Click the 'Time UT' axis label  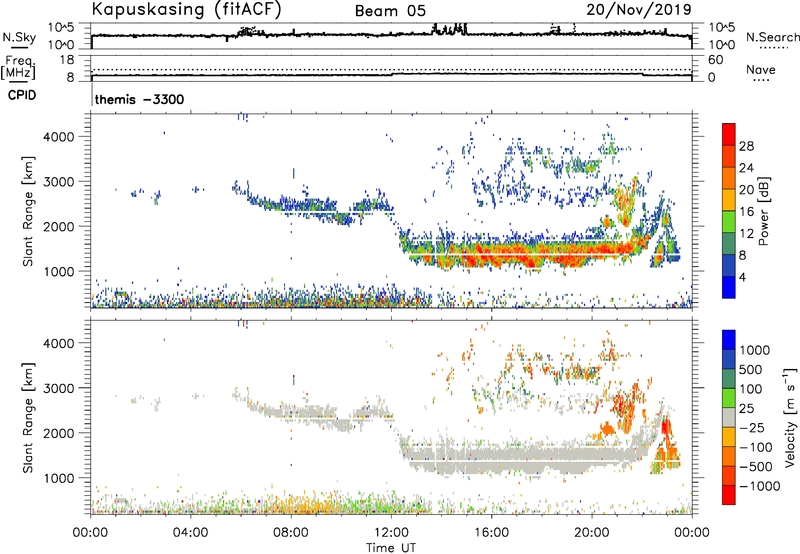coord(391,548)
